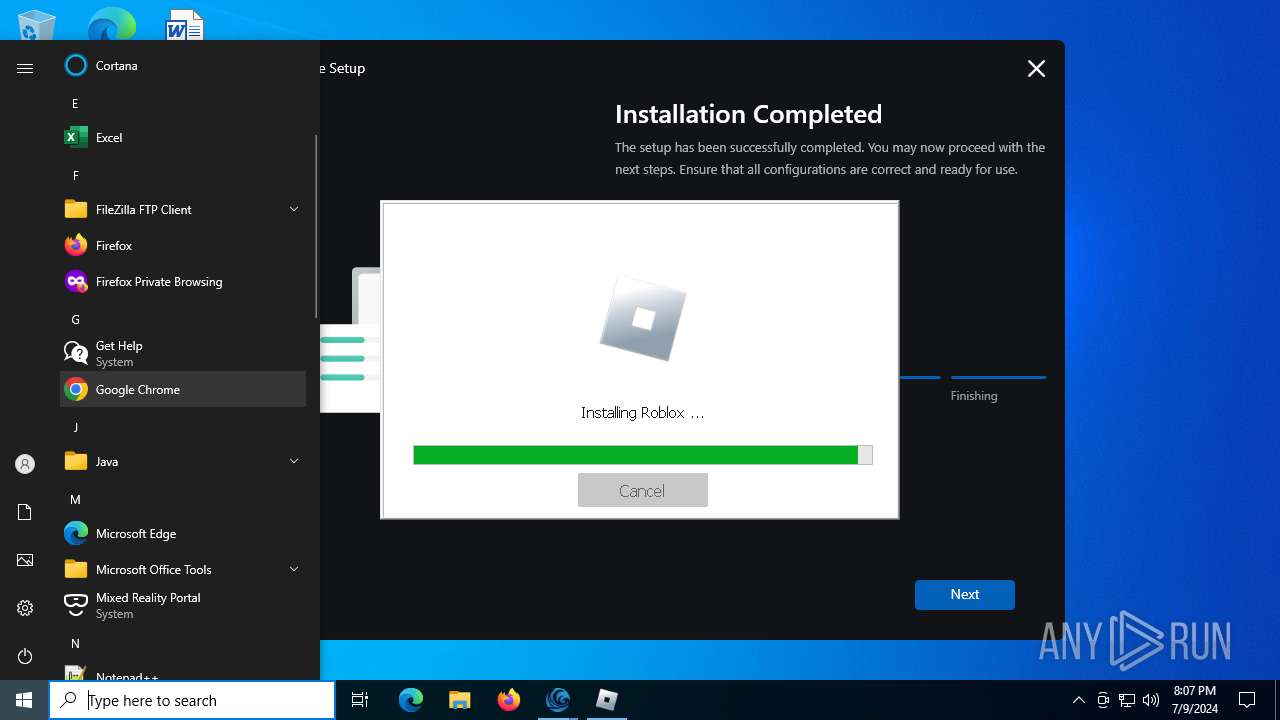Open the Java folder entry

click(x=183, y=461)
